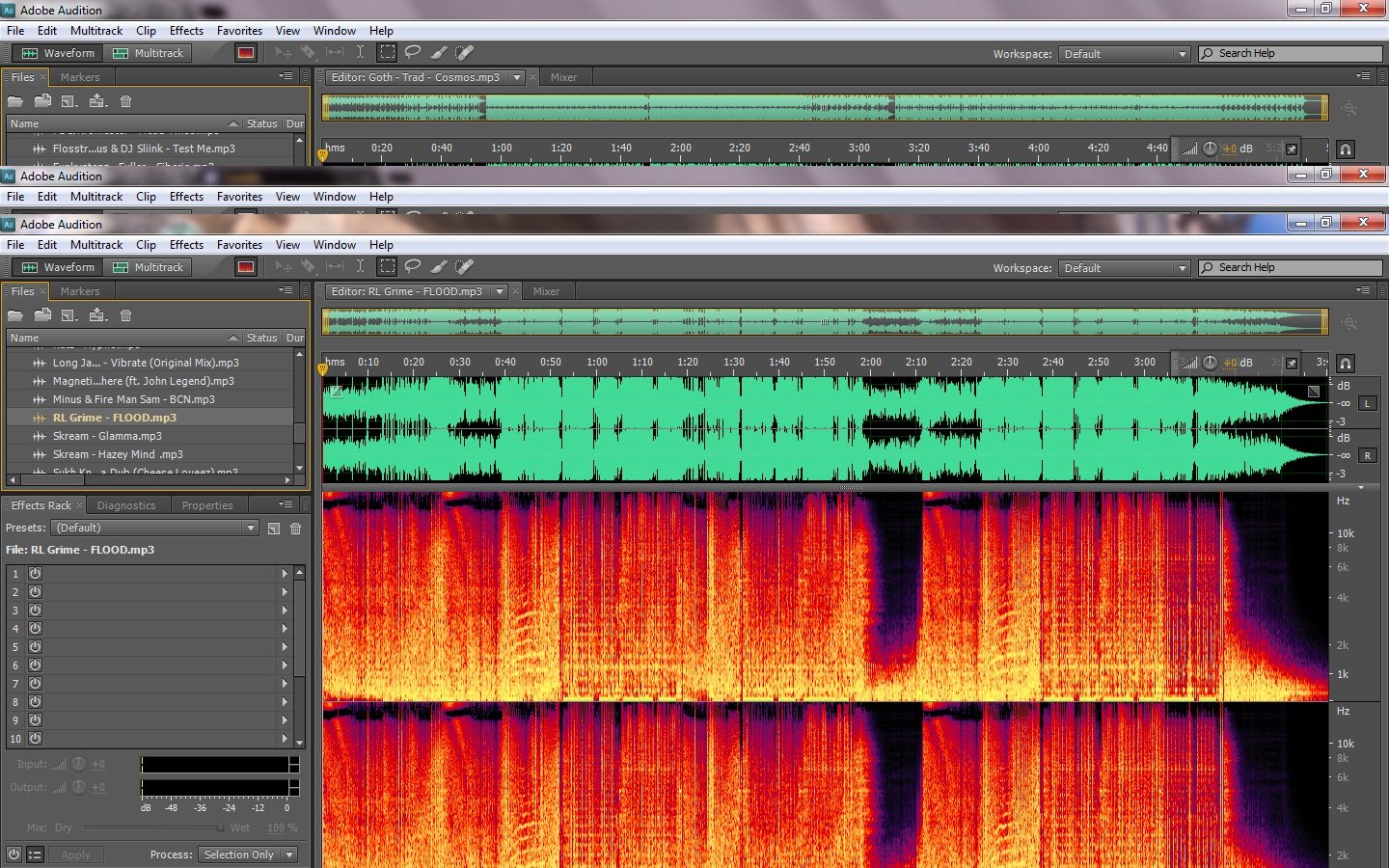Screen dimensions: 1389x868
Task: Select the Slip tool in front window toolbar
Action: point(335,267)
